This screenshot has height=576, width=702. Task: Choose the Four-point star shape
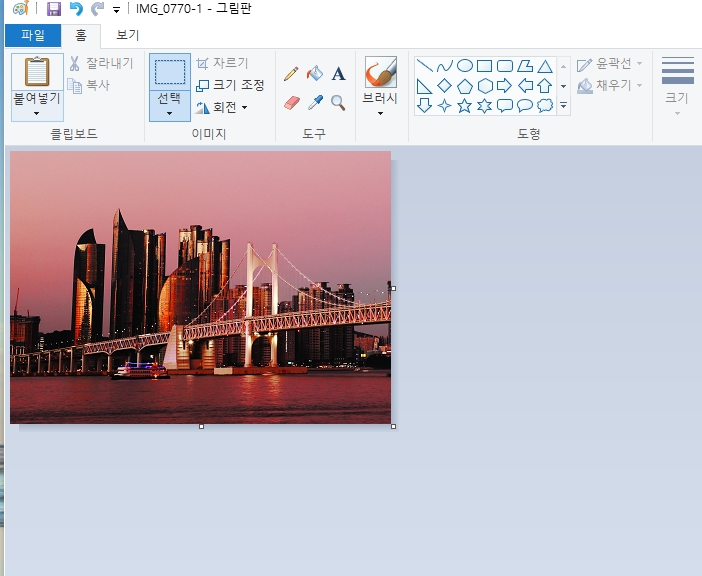[444, 106]
